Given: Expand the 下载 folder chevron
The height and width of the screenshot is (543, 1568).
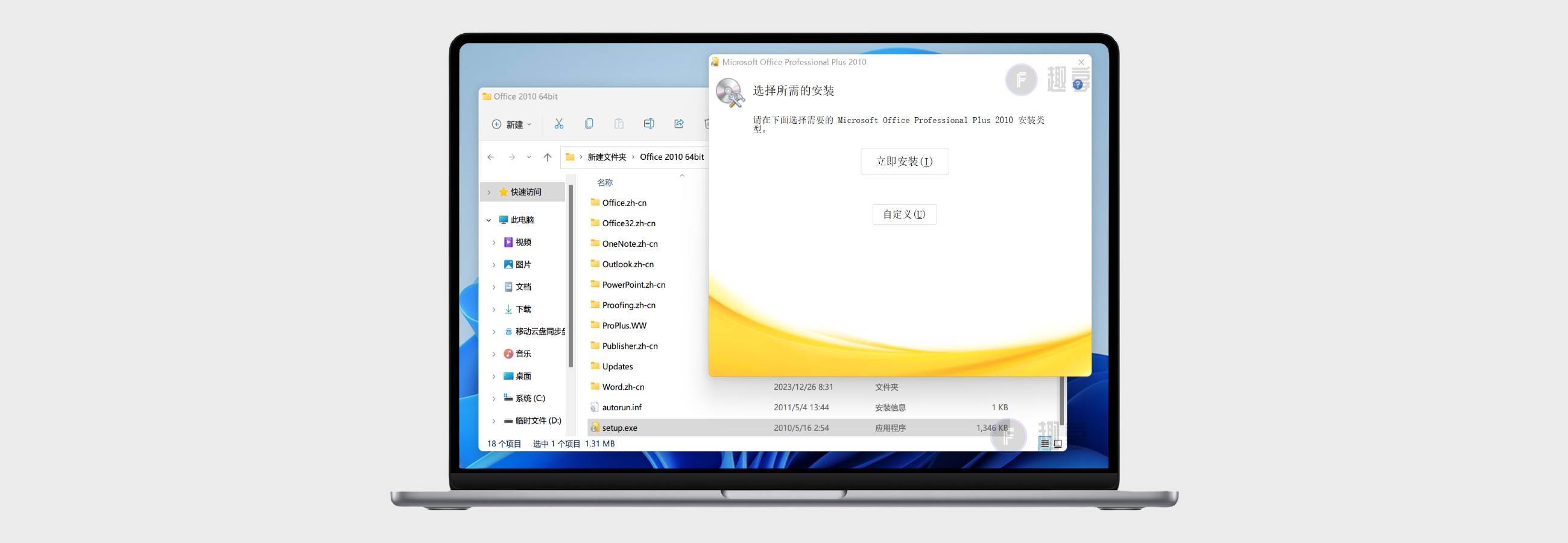Looking at the screenshot, I should tap(494, 310).
